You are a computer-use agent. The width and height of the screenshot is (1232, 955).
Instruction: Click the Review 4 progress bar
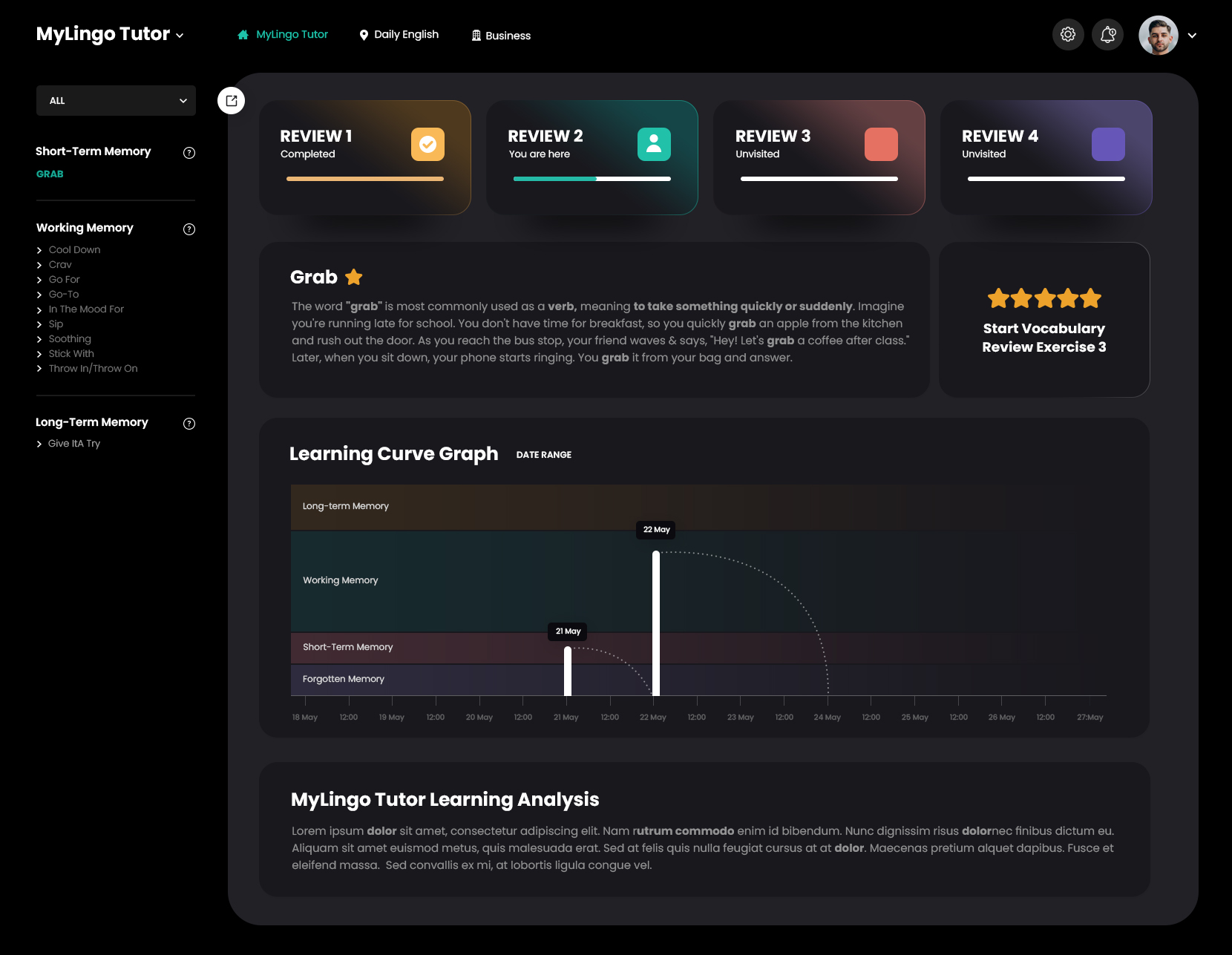1046,179
